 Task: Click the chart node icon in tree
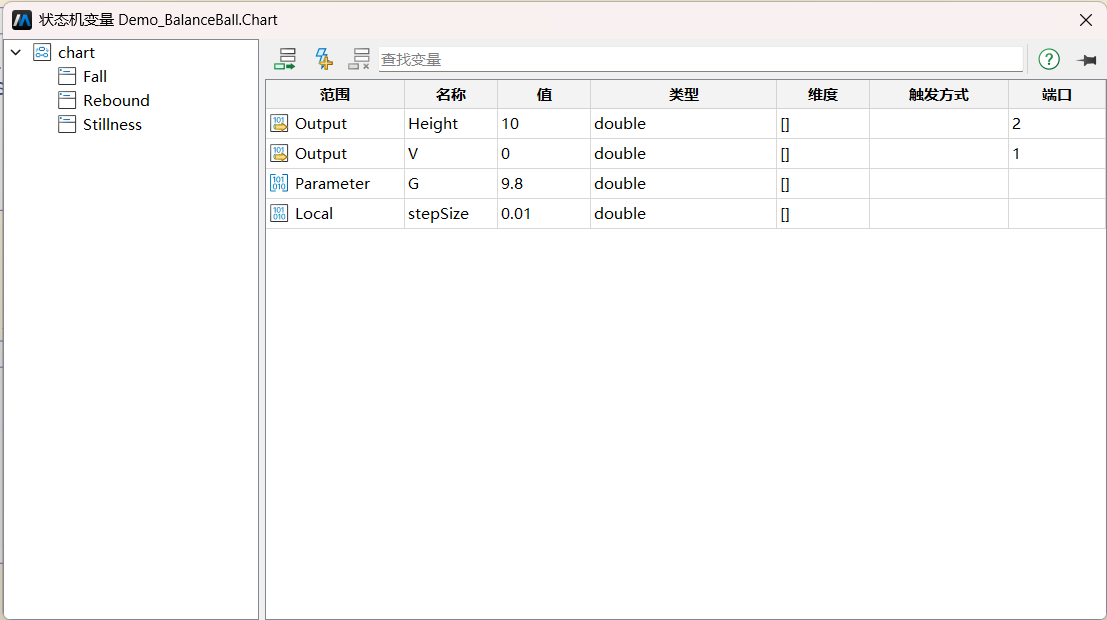click(x=42, y=52)
